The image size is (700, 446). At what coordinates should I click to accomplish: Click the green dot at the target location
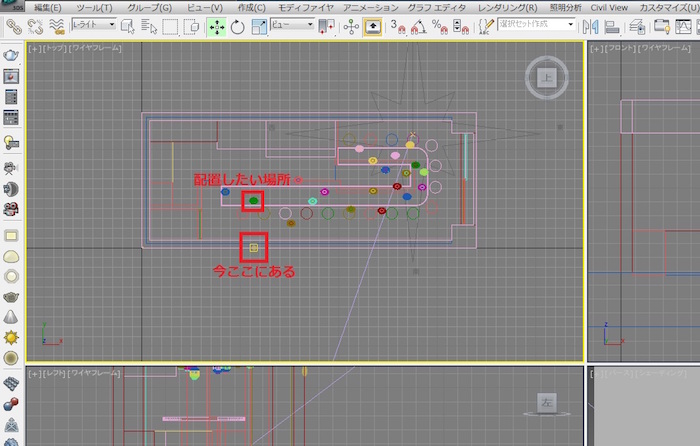coord(254,201)
